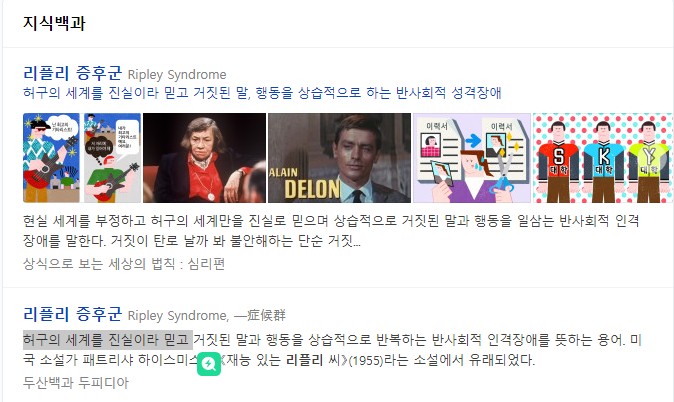
Task: Click source 두산백과 두피디아
Action: (x=76, y=382)
